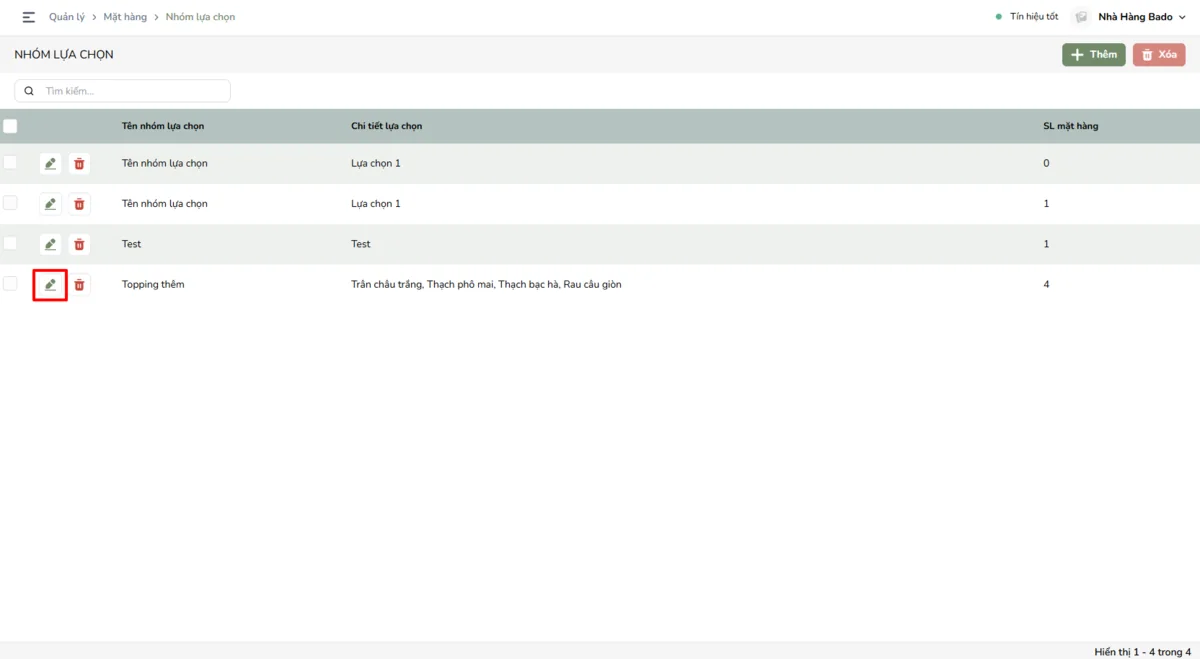This screenshot has height=659, width=1200.
Task: Click the SL mặt hàng column header
Action: [x=1071, y=126]
